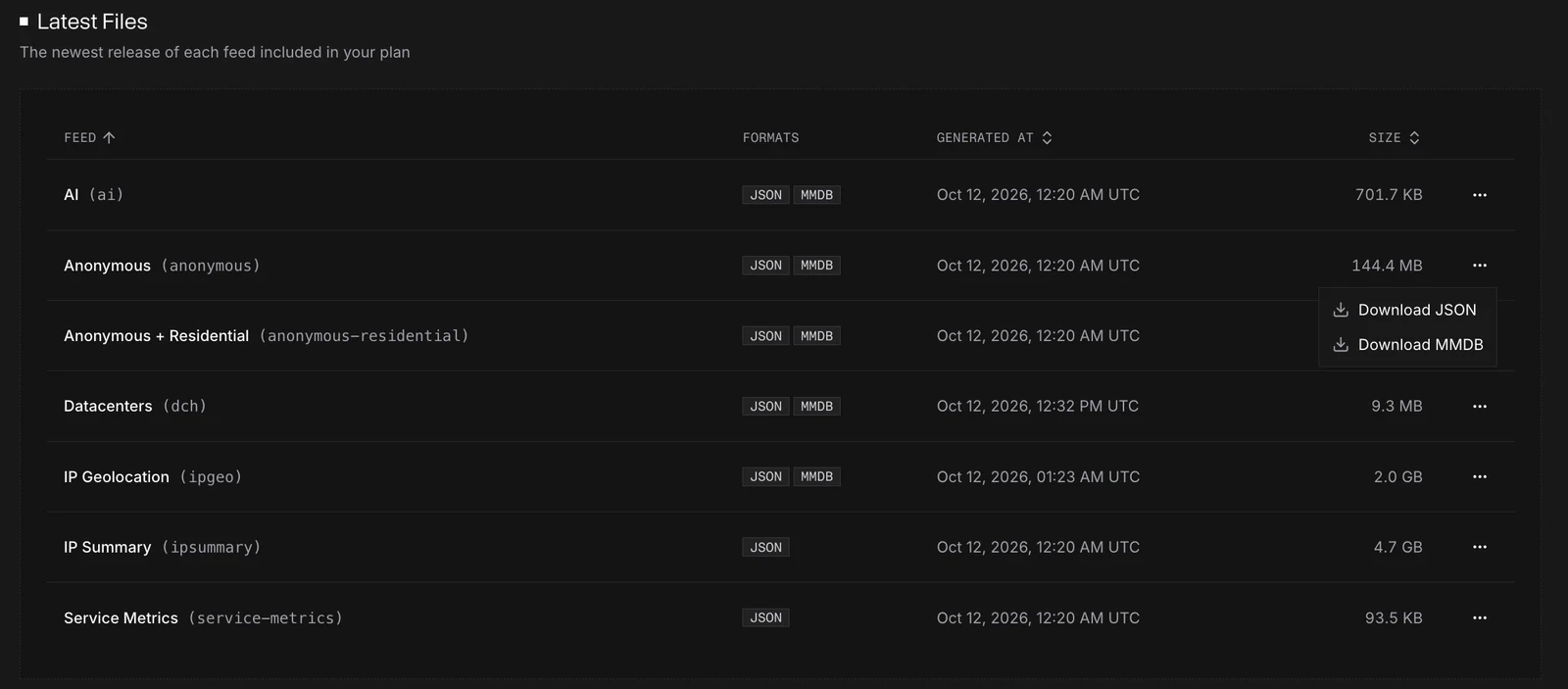Viewport: 1568px width, 689px height.
Task: Click the MMDB badge in the IP Geolocation row
Action: click(x=816, y=477)
